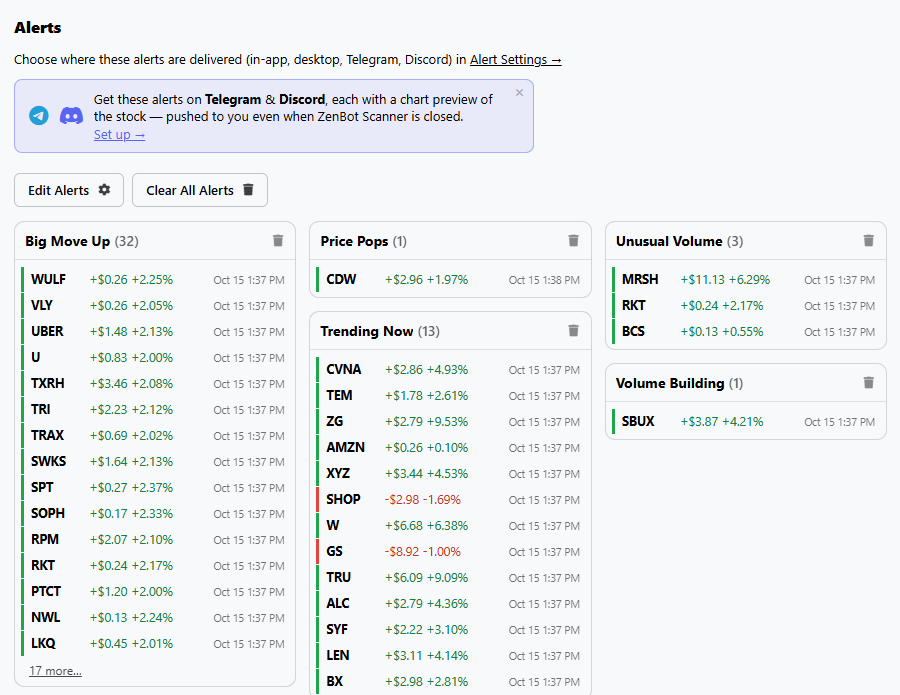Click the TRU trending alert

pyautogui.click(x=451, y=577)
